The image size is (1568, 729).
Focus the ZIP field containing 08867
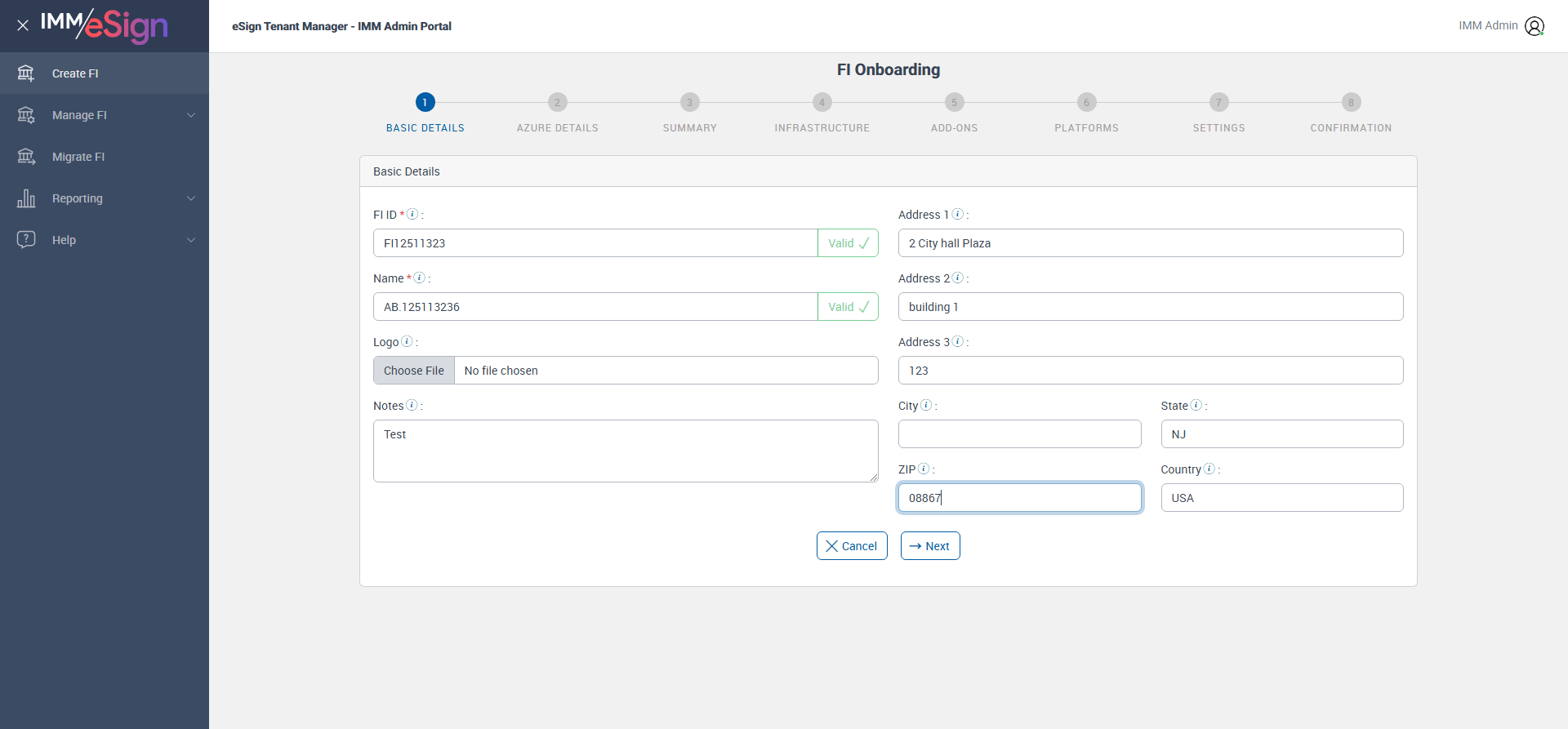click(x=1019, y=498)
